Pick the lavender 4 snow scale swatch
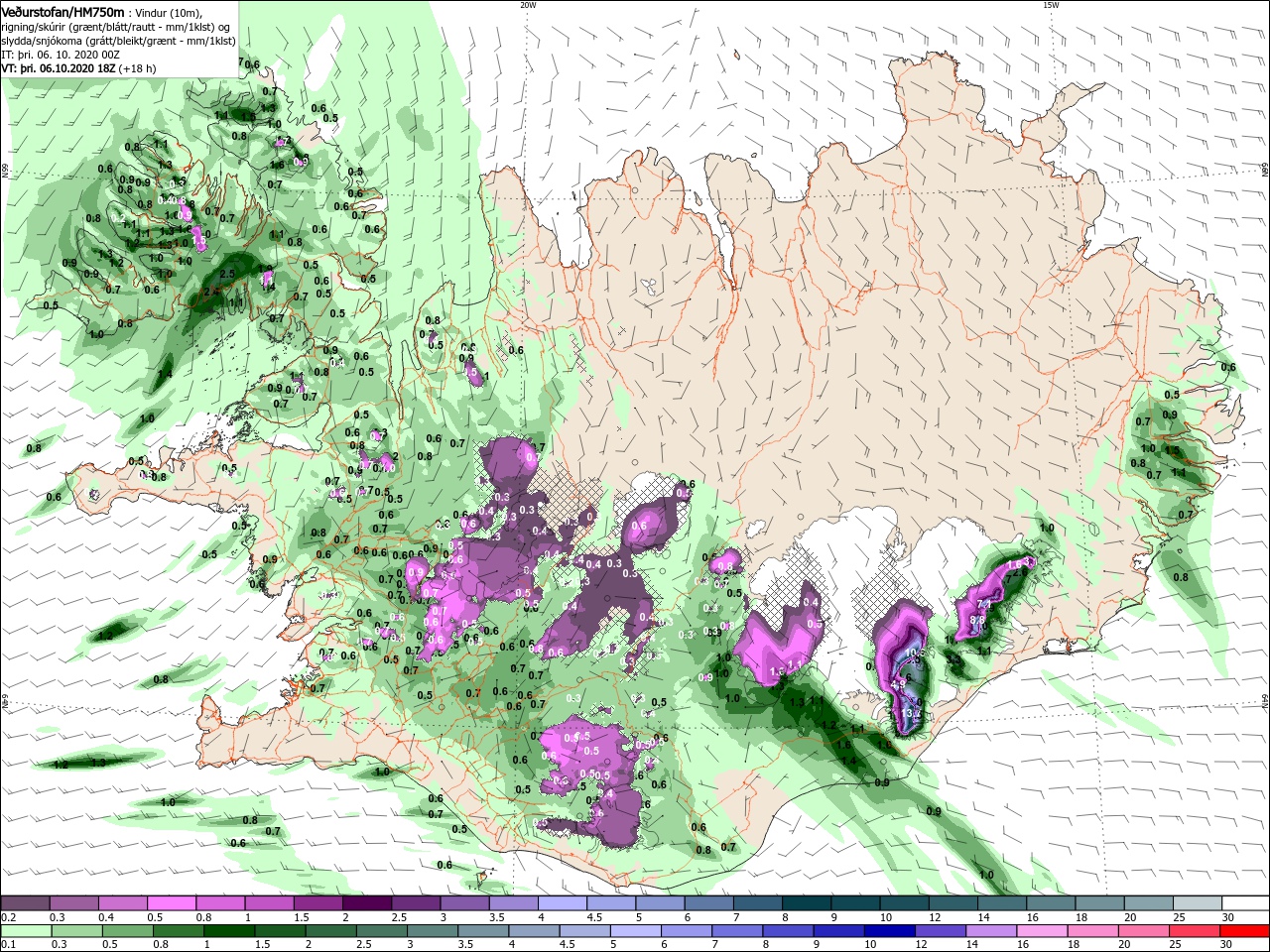 click(561, 903)
